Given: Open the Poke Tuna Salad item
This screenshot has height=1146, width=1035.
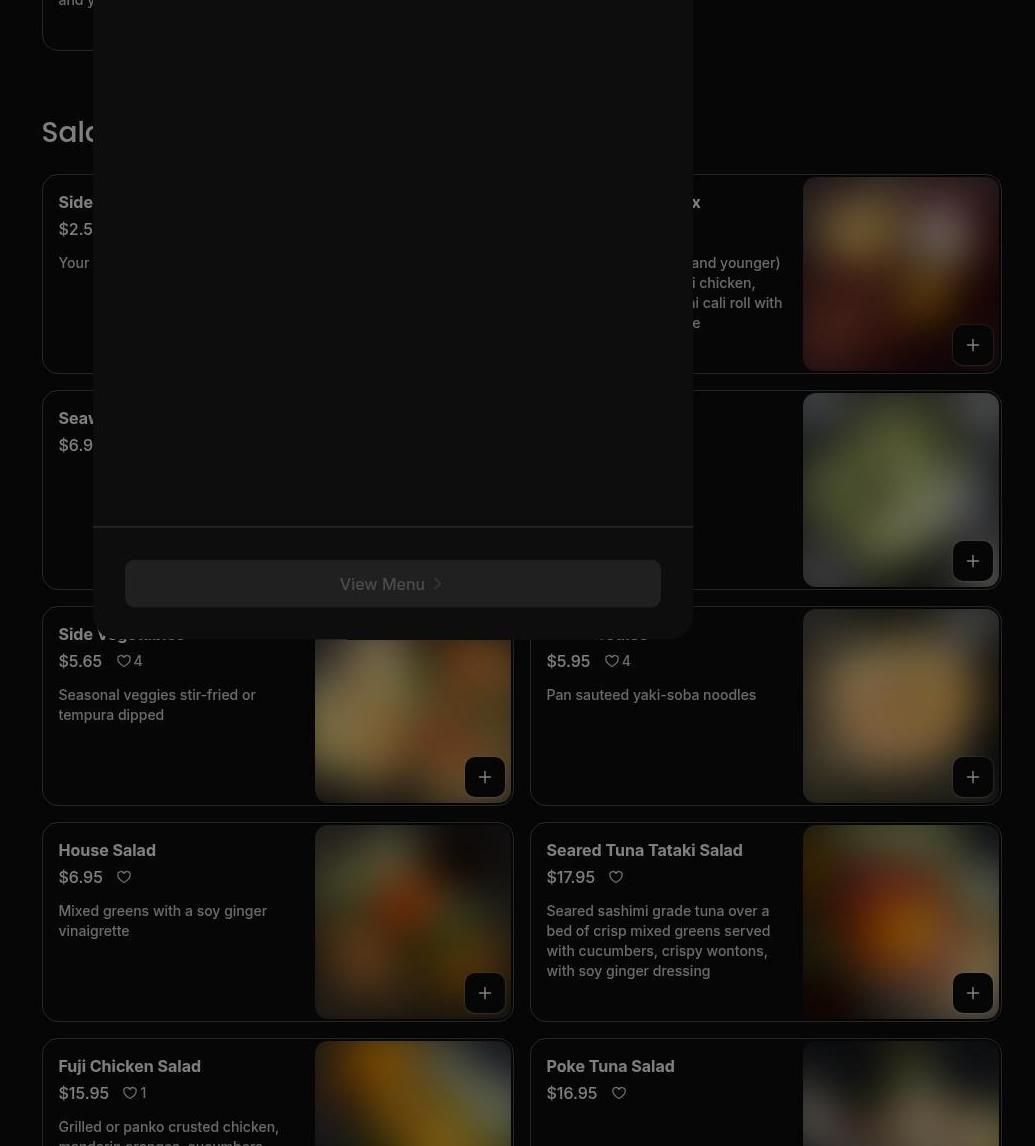Looking at the screenshot, I should 610,1066.
